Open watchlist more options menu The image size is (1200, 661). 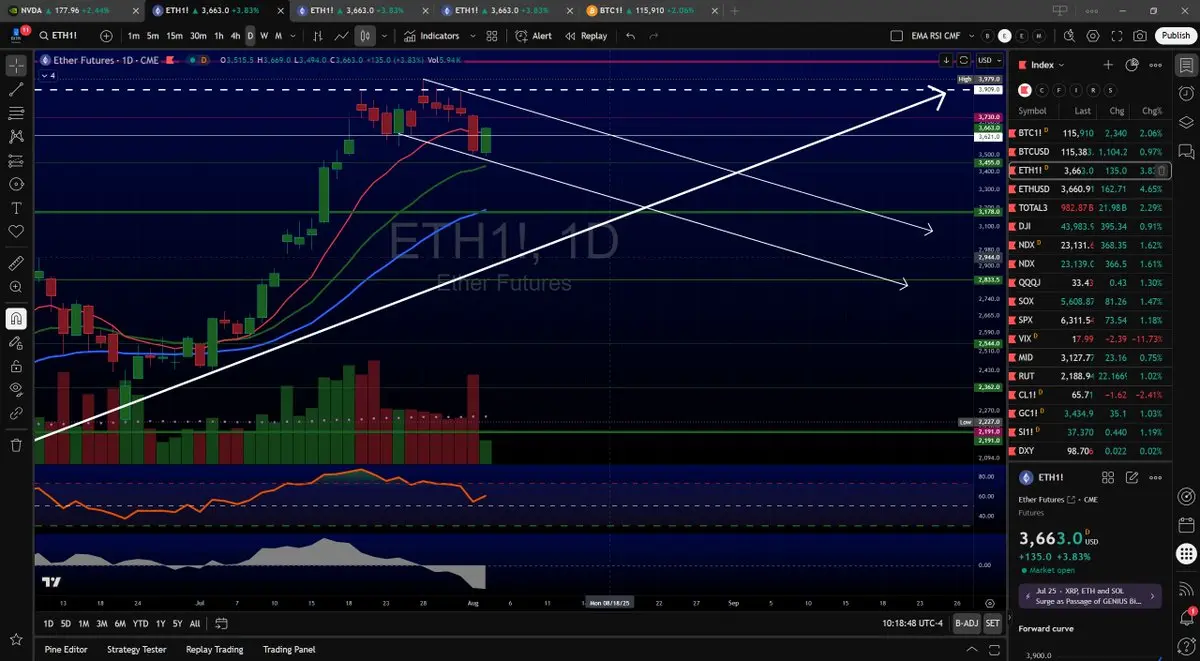(x=1156, y=65)
